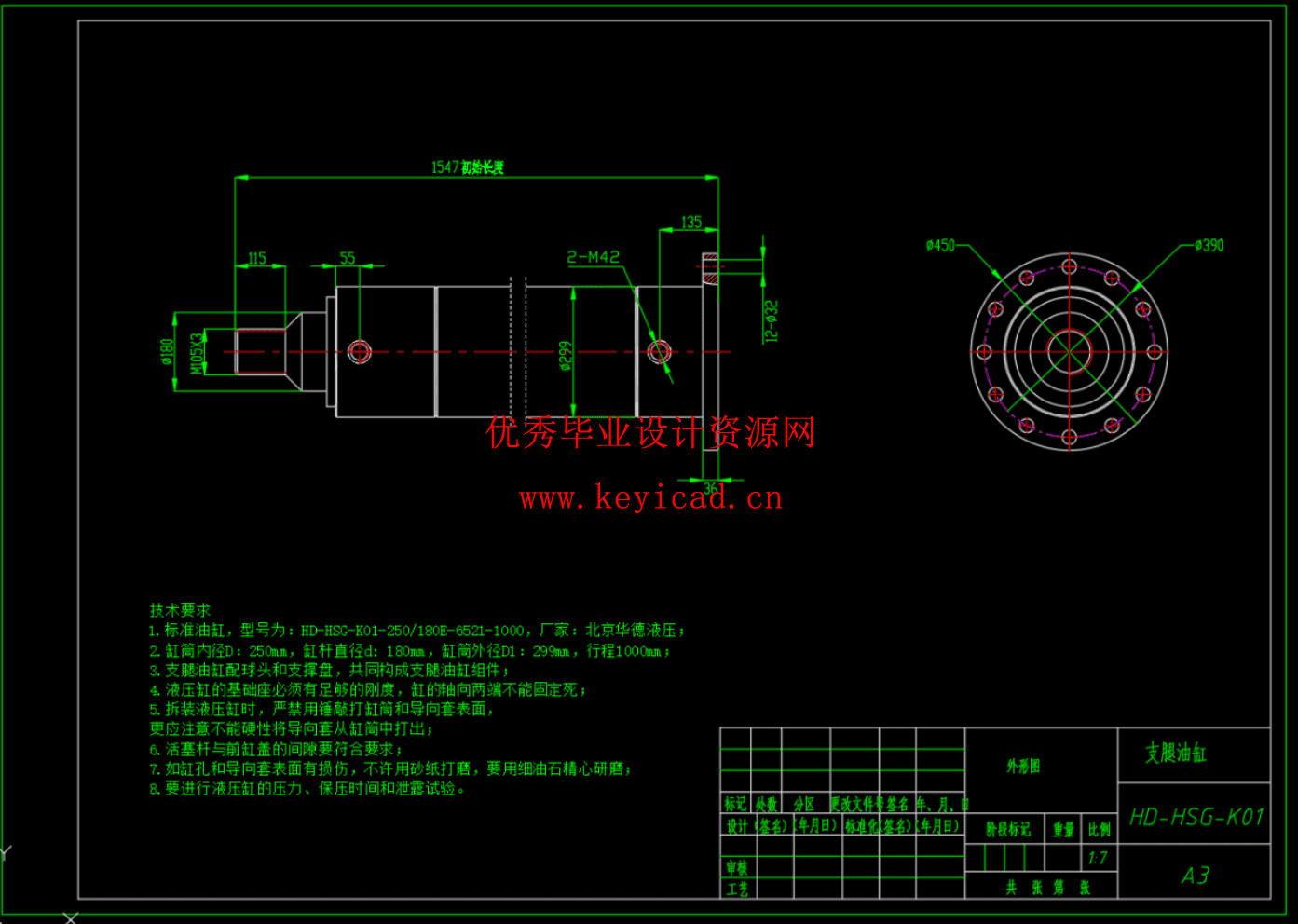Click the 36 flange thickness dimension
The width and height of the screenshot is (1298, 924).
710,485
